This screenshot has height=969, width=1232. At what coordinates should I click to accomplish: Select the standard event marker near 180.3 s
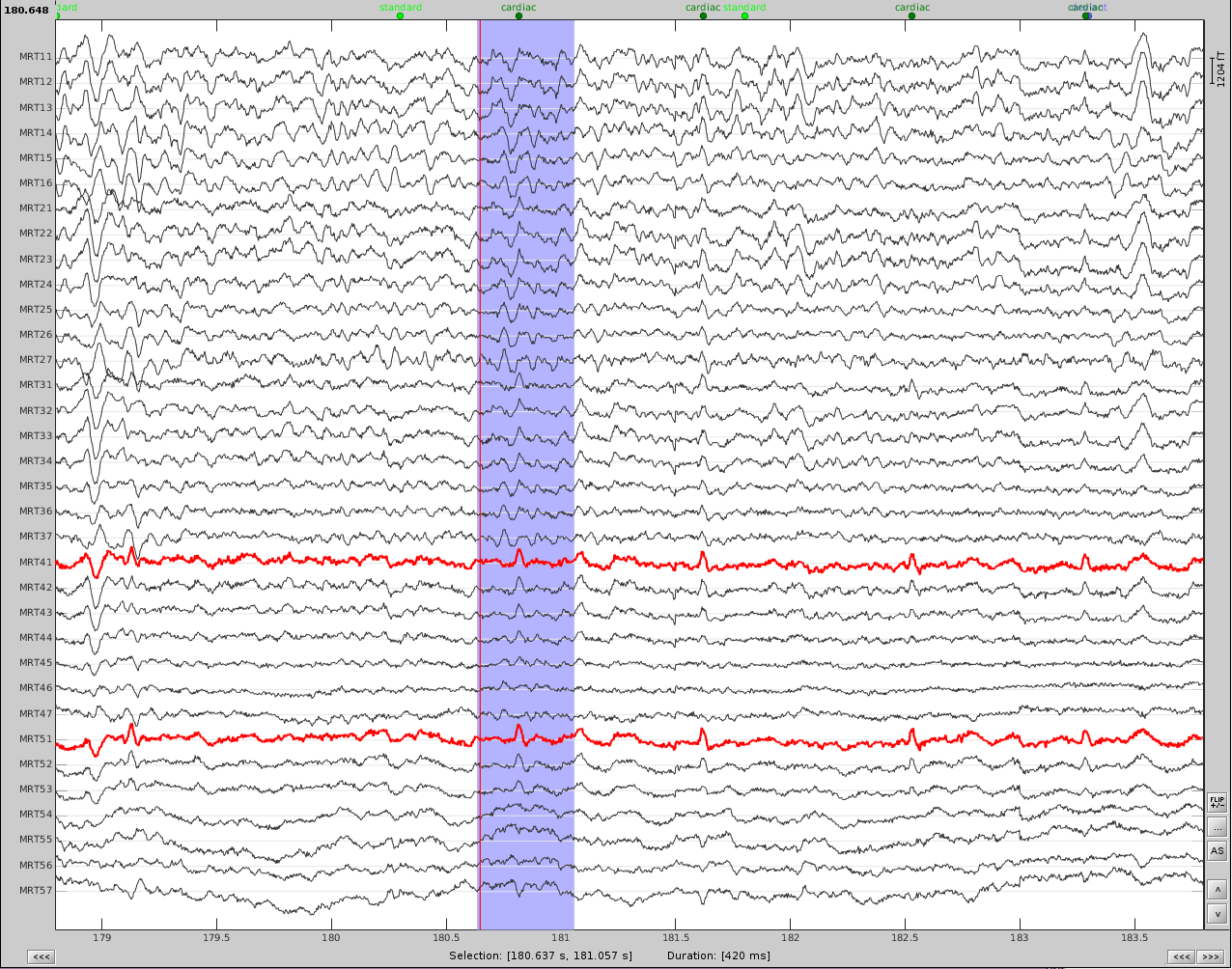[400, 15]
